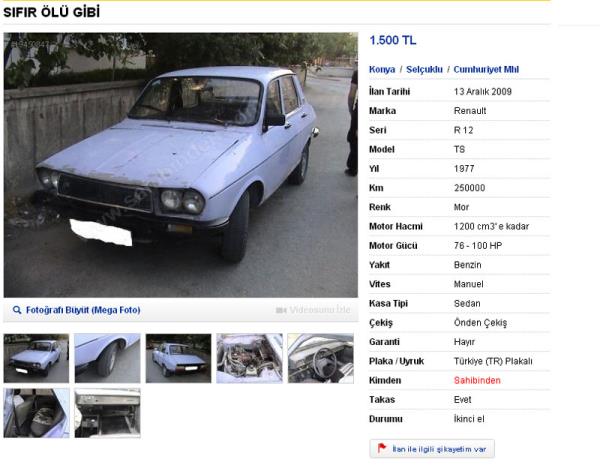Click İlan ile ilgili şikayetim var button
The image size is (600, 465).
[x=432, y=449]
